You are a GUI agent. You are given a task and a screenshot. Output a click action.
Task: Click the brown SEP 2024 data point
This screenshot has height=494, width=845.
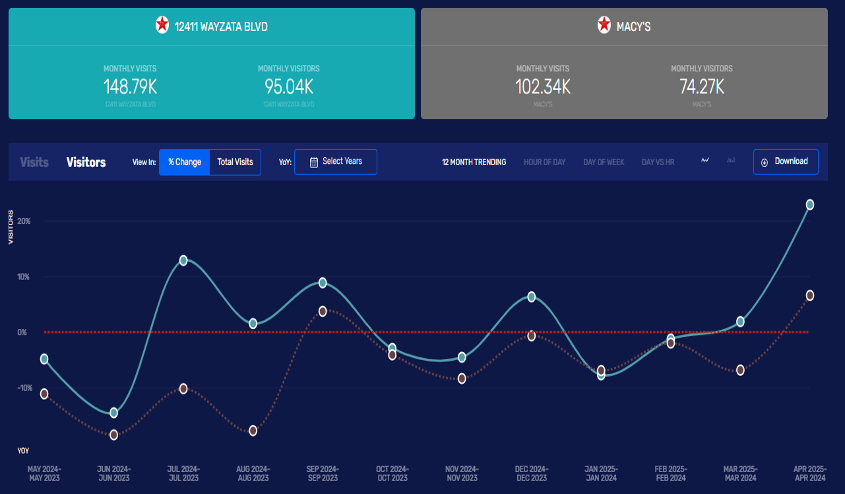coord(322,311)
